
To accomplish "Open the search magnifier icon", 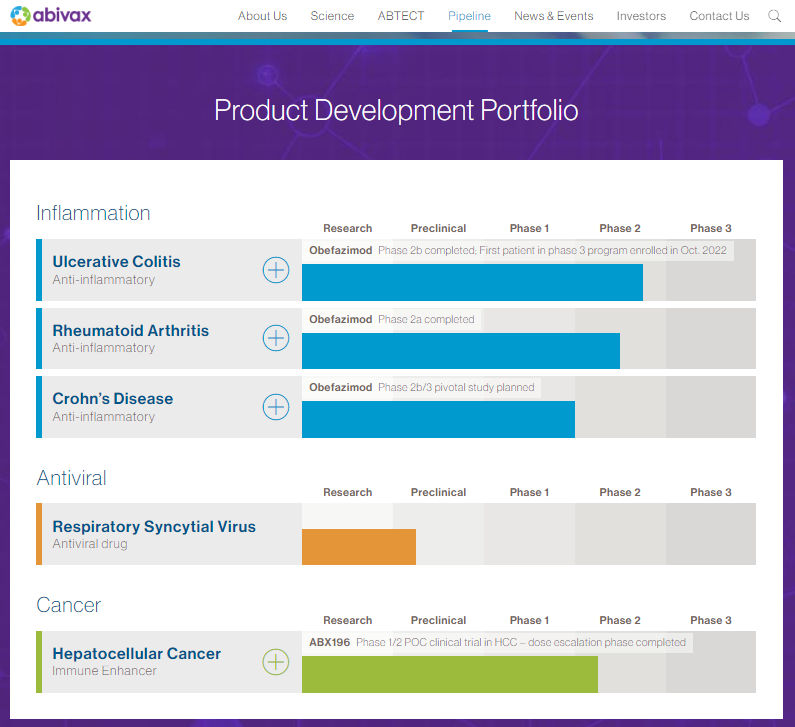I will tap(774, 16).
